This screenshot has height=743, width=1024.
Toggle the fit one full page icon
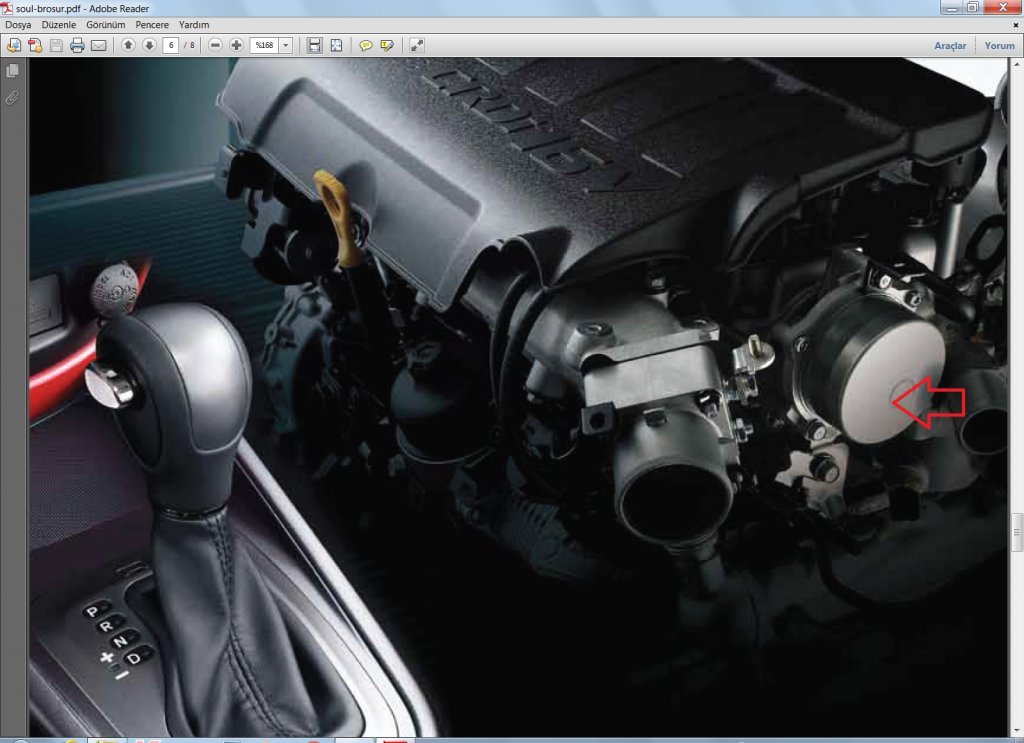tap(336, 45)
